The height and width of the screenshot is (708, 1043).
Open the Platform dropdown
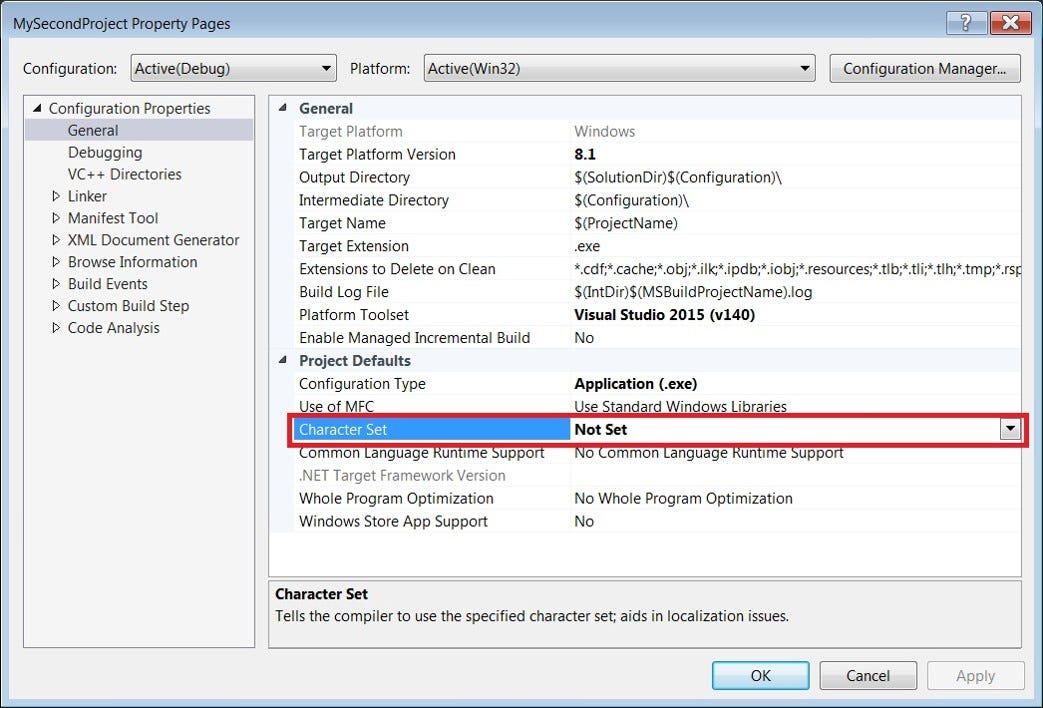tap(804, 68)
